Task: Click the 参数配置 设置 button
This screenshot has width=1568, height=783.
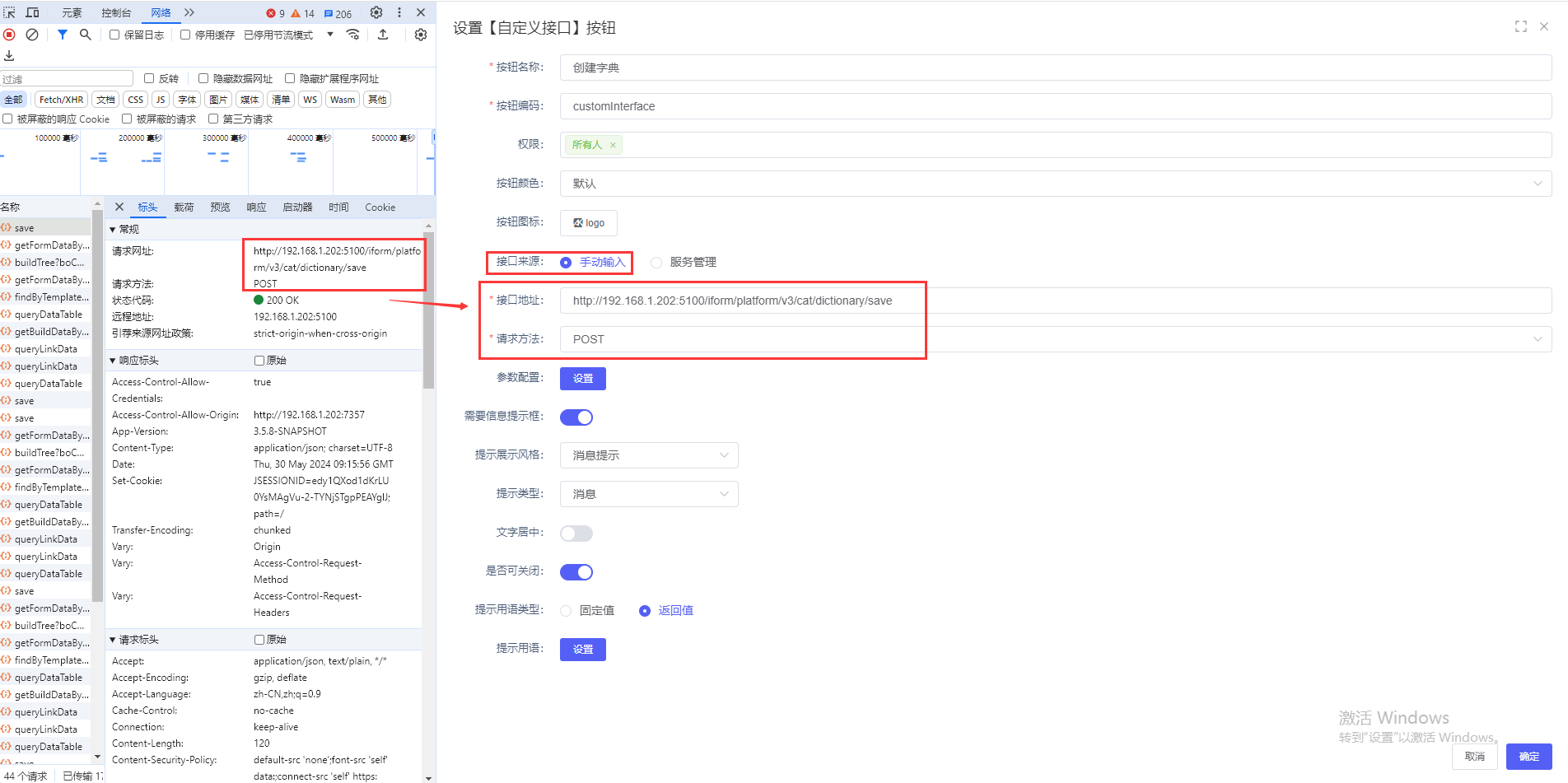Action: [583, 379]
